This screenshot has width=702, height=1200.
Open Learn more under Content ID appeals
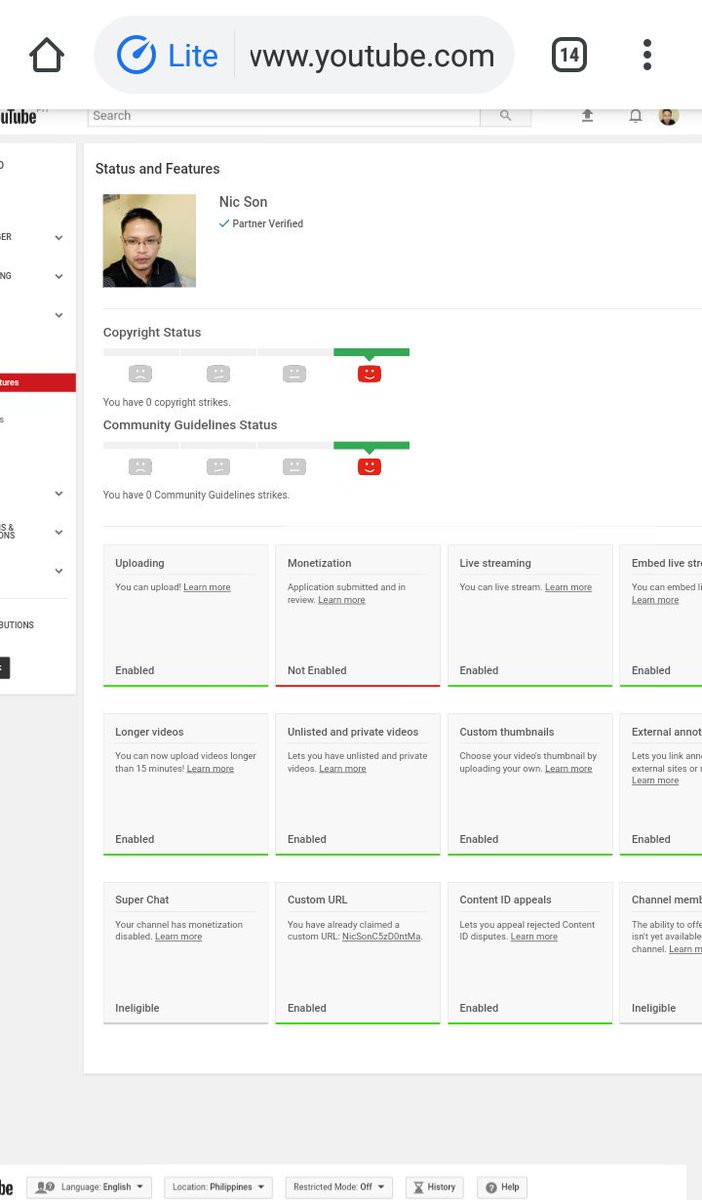pos(534,937)
